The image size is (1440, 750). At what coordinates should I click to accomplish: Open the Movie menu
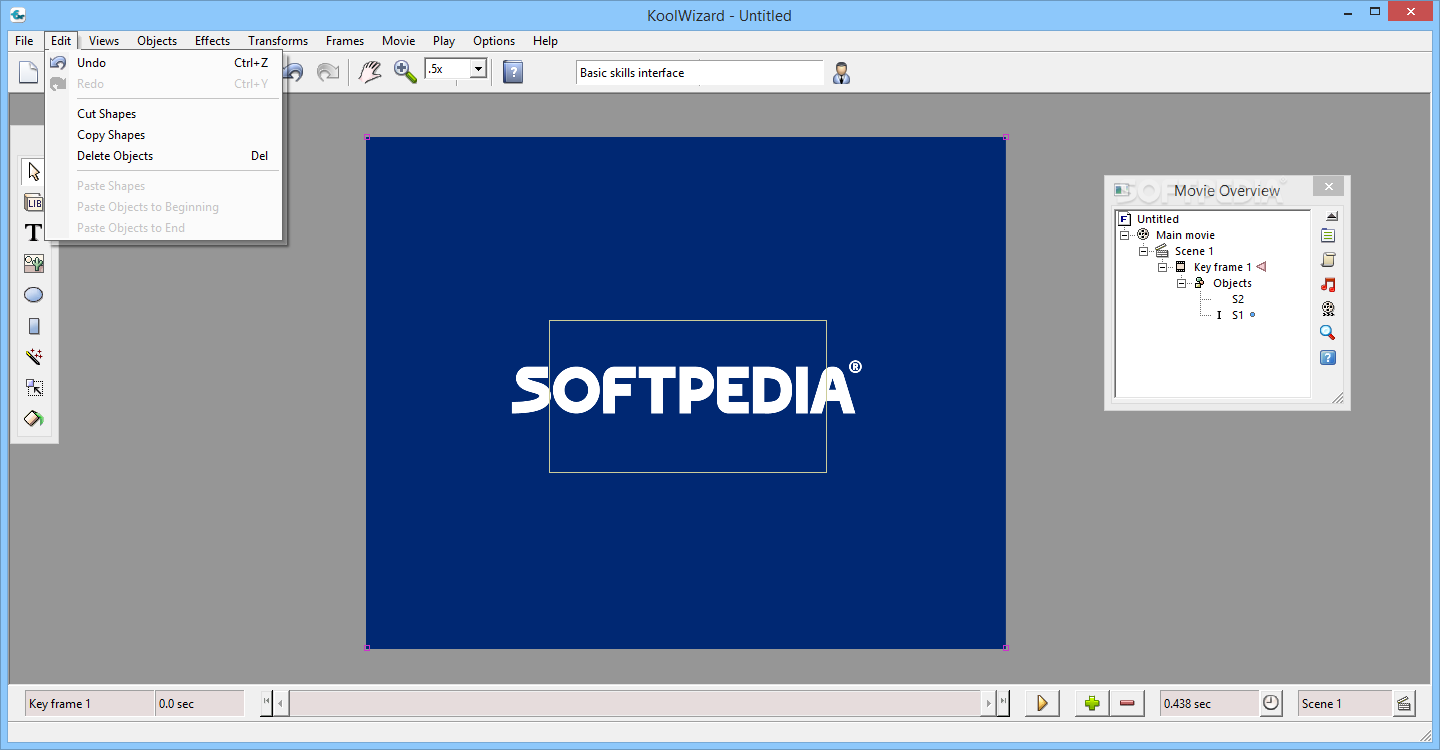point(398,41)
